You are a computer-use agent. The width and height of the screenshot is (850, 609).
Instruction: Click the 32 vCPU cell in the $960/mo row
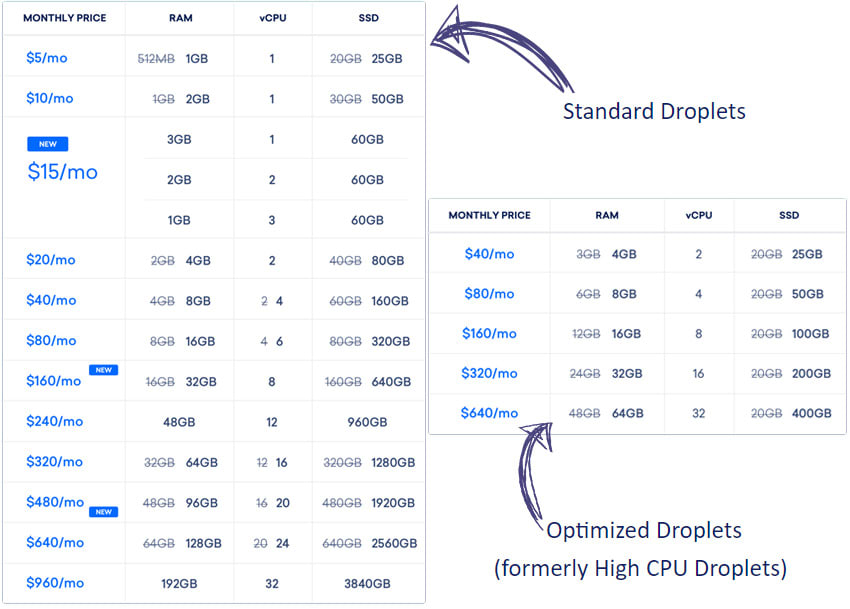click(x=272, y=584)
